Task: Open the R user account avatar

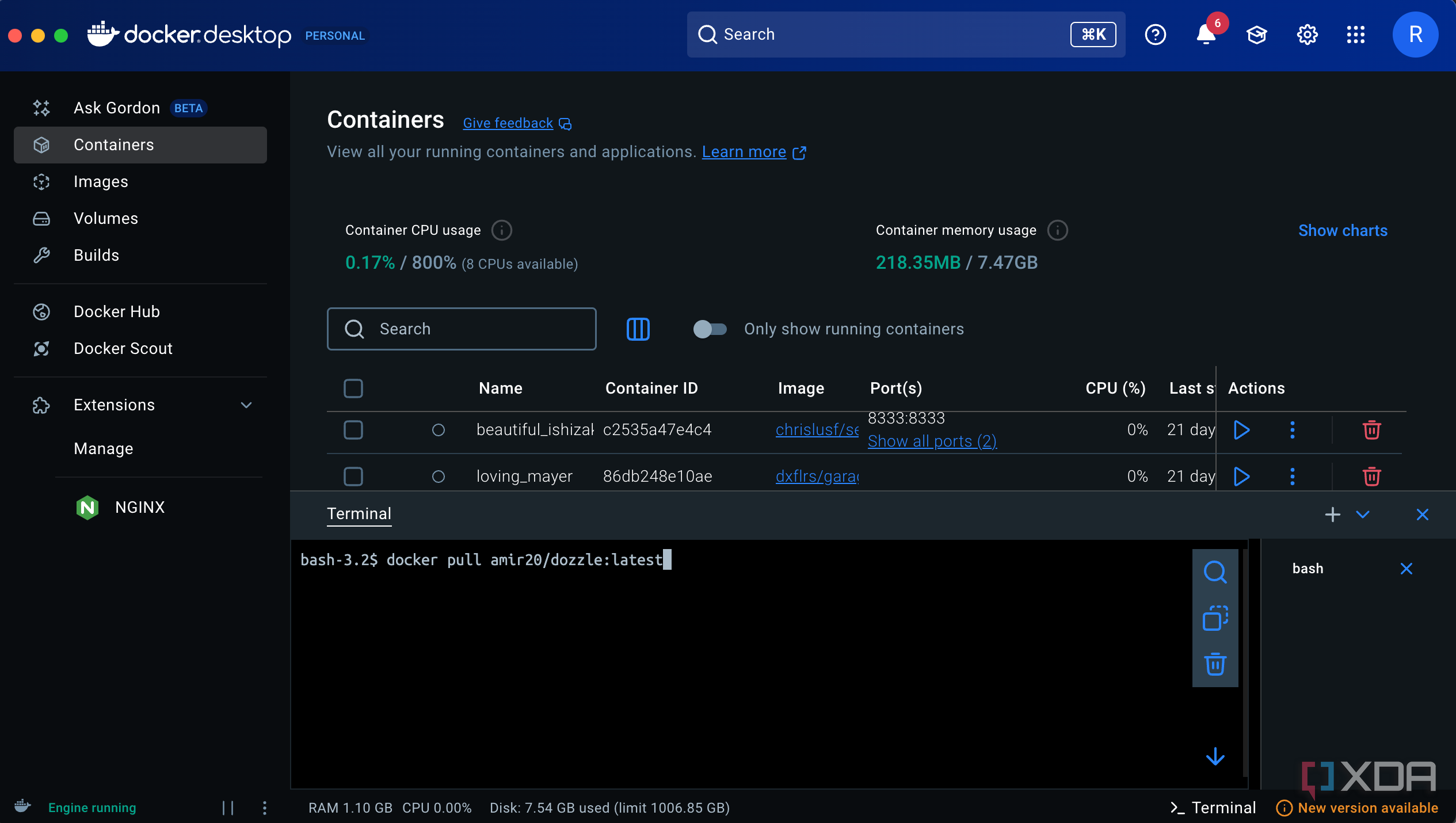Action: tap(1415, 35)
